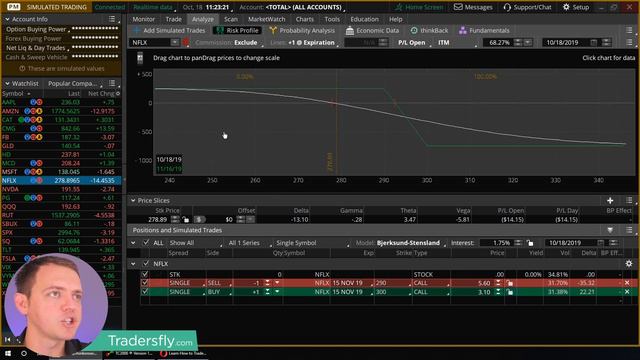Adjust stock price 278.89 stepper
This screenshot has width=640, height=360.
pos(175,219)
